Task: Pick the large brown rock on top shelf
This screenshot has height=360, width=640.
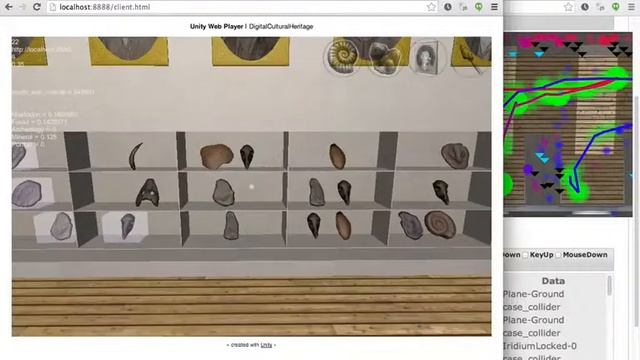Action: [x=216, y=156]
